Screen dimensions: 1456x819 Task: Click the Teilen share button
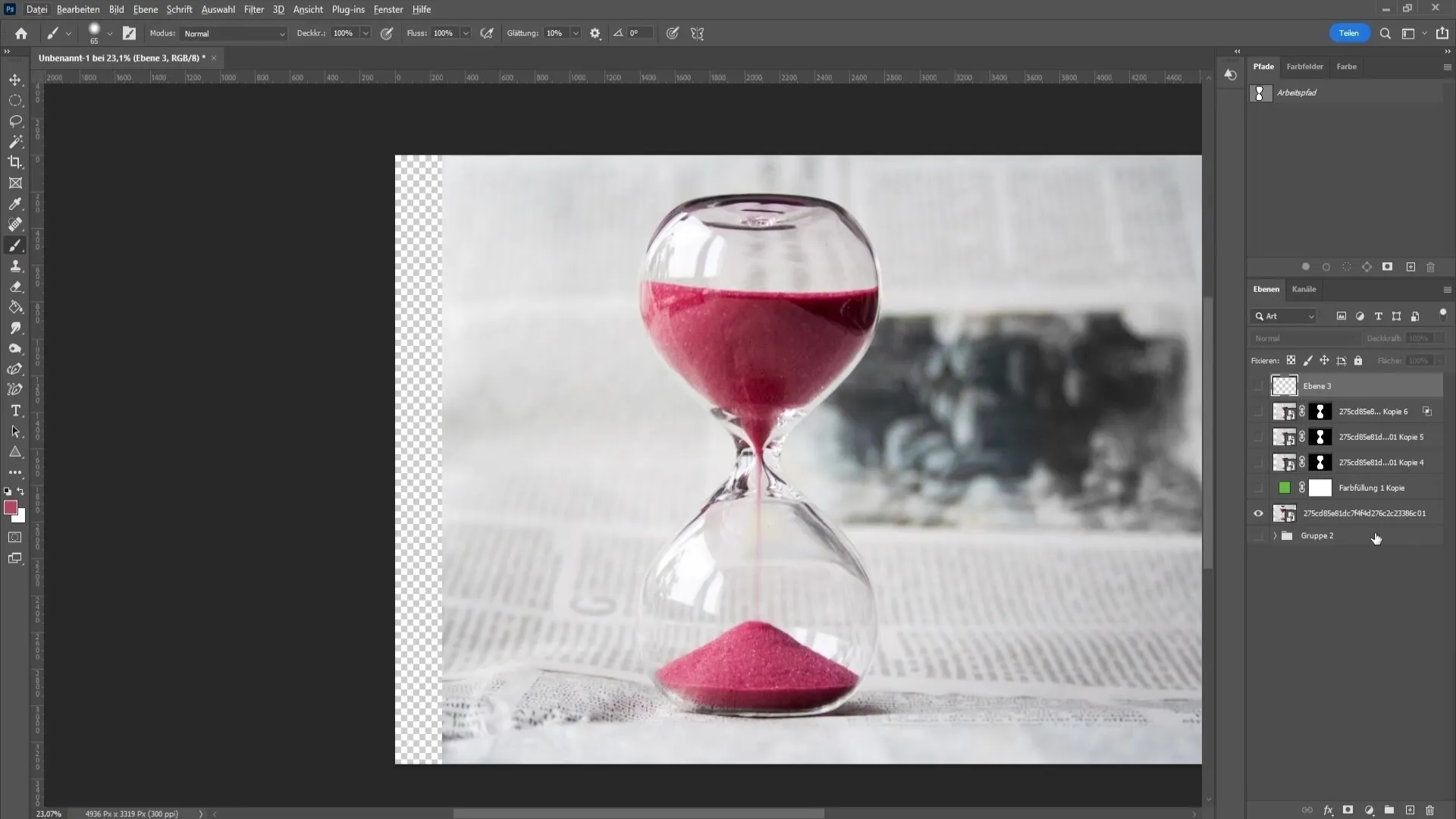pyautogui.click(x=1348, y=33)
